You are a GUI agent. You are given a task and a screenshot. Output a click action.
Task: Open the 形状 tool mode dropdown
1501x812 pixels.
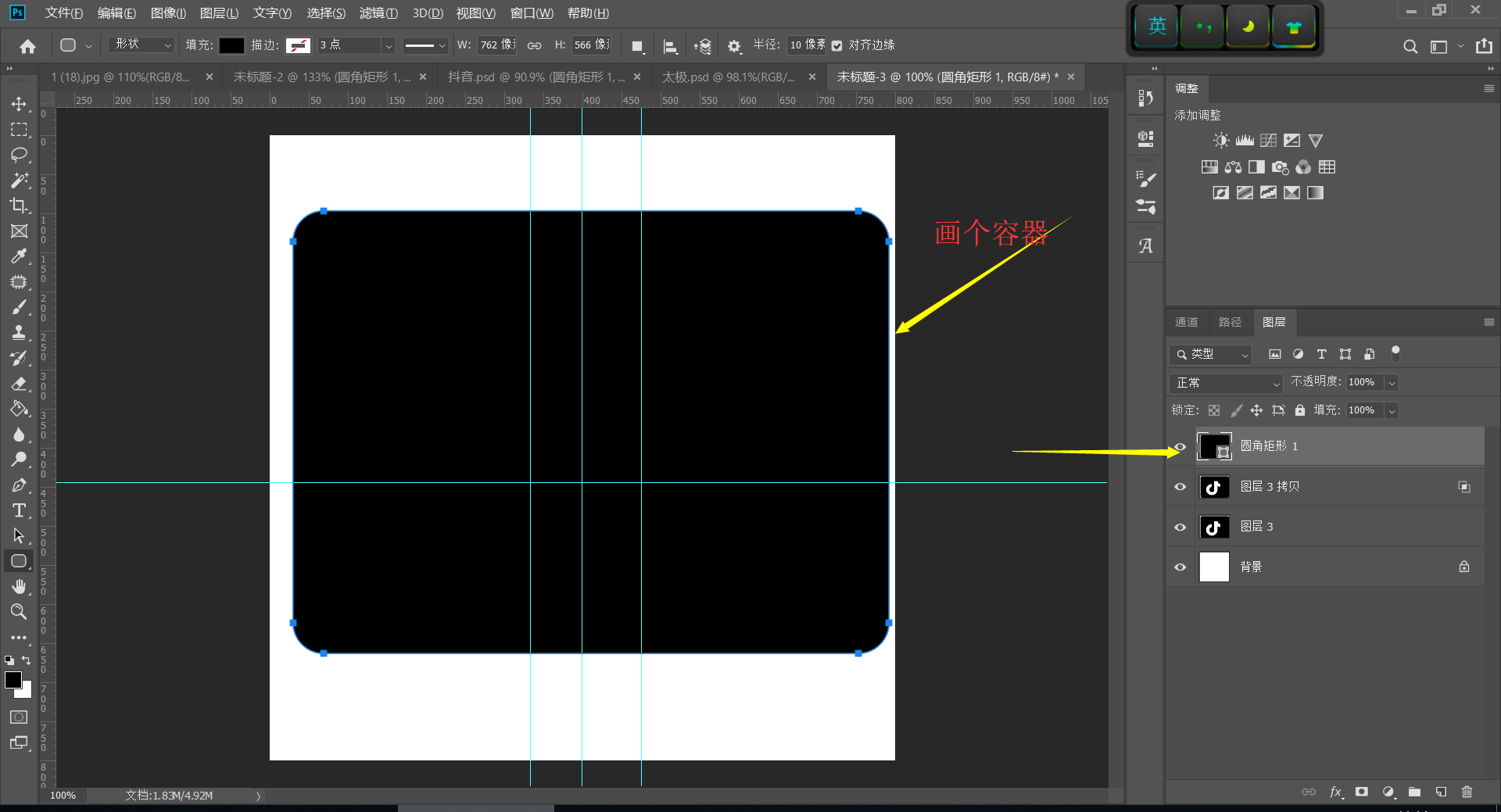(x=142, y=45)
